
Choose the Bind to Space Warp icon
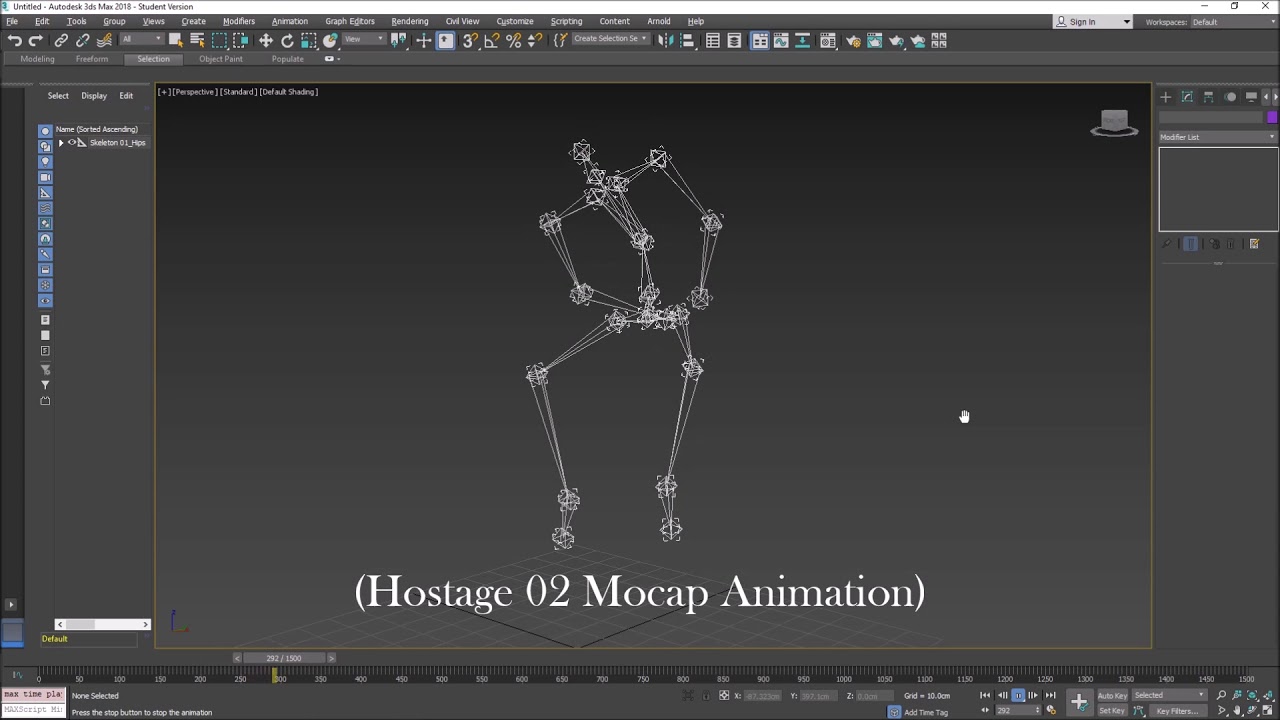click(x=104, y=40)
